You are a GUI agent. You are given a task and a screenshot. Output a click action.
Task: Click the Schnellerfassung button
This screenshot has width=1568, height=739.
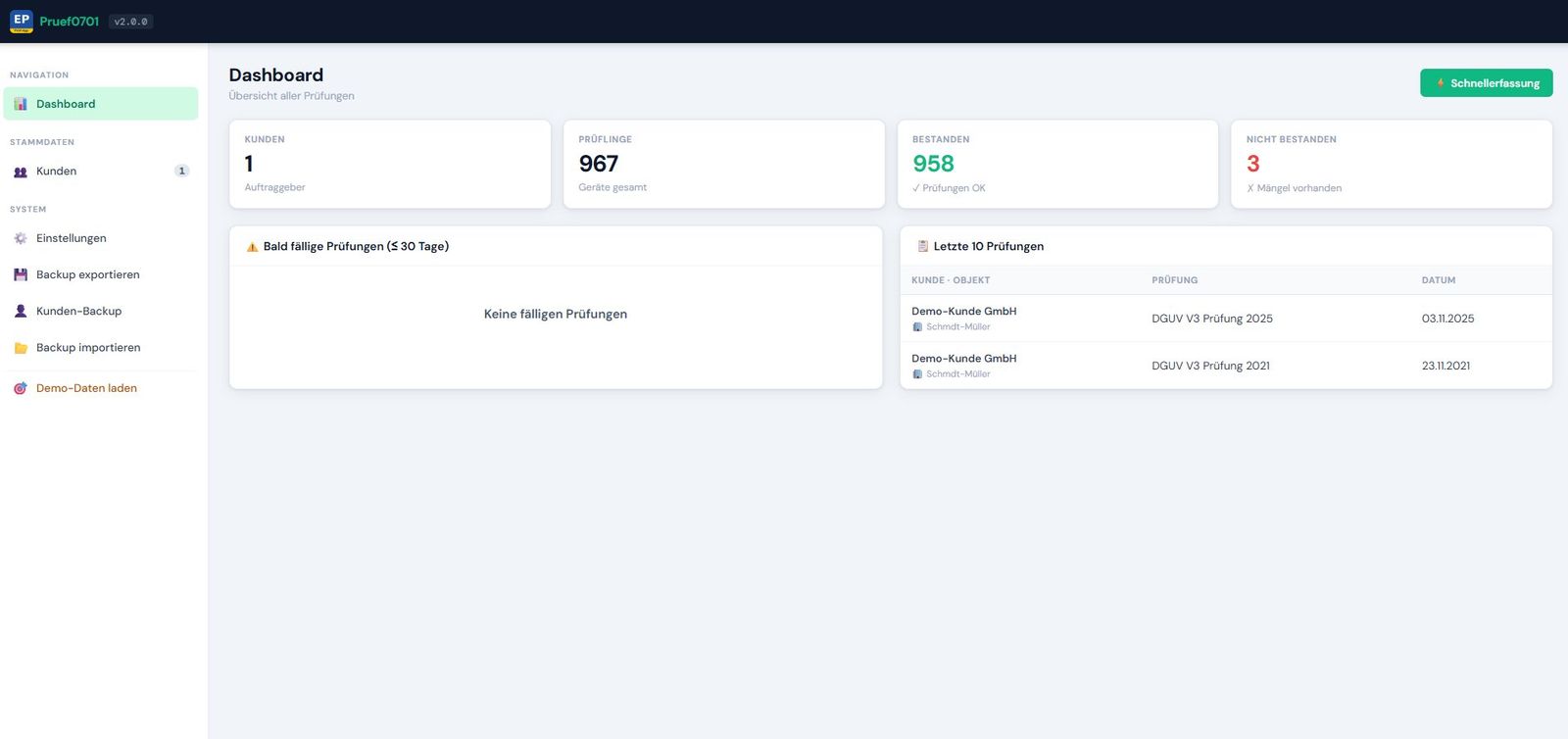click(1486, 83)
